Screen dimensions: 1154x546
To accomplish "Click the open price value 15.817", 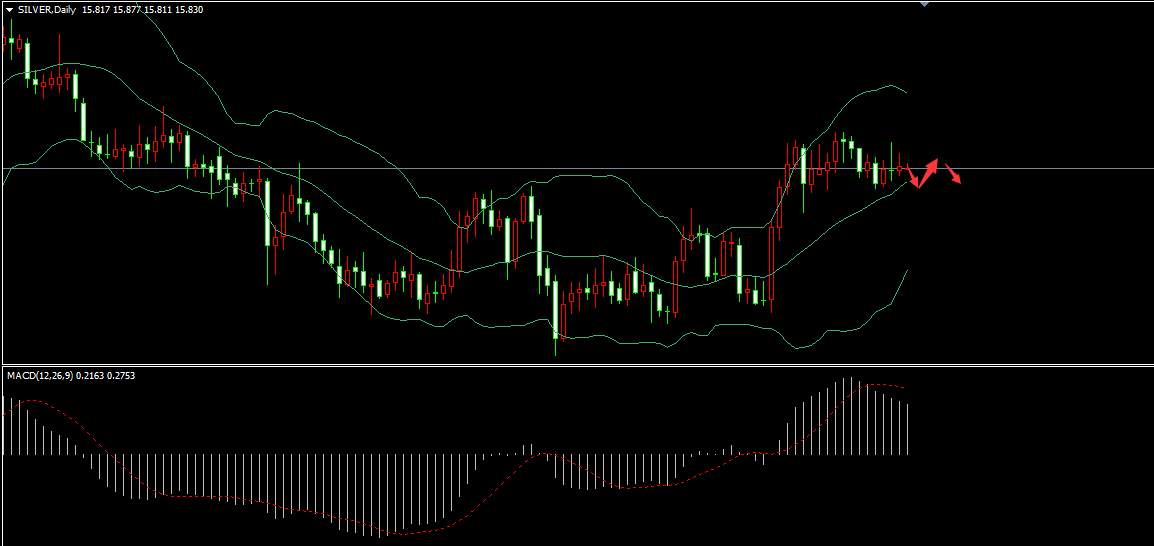I will tap(97, 9).
